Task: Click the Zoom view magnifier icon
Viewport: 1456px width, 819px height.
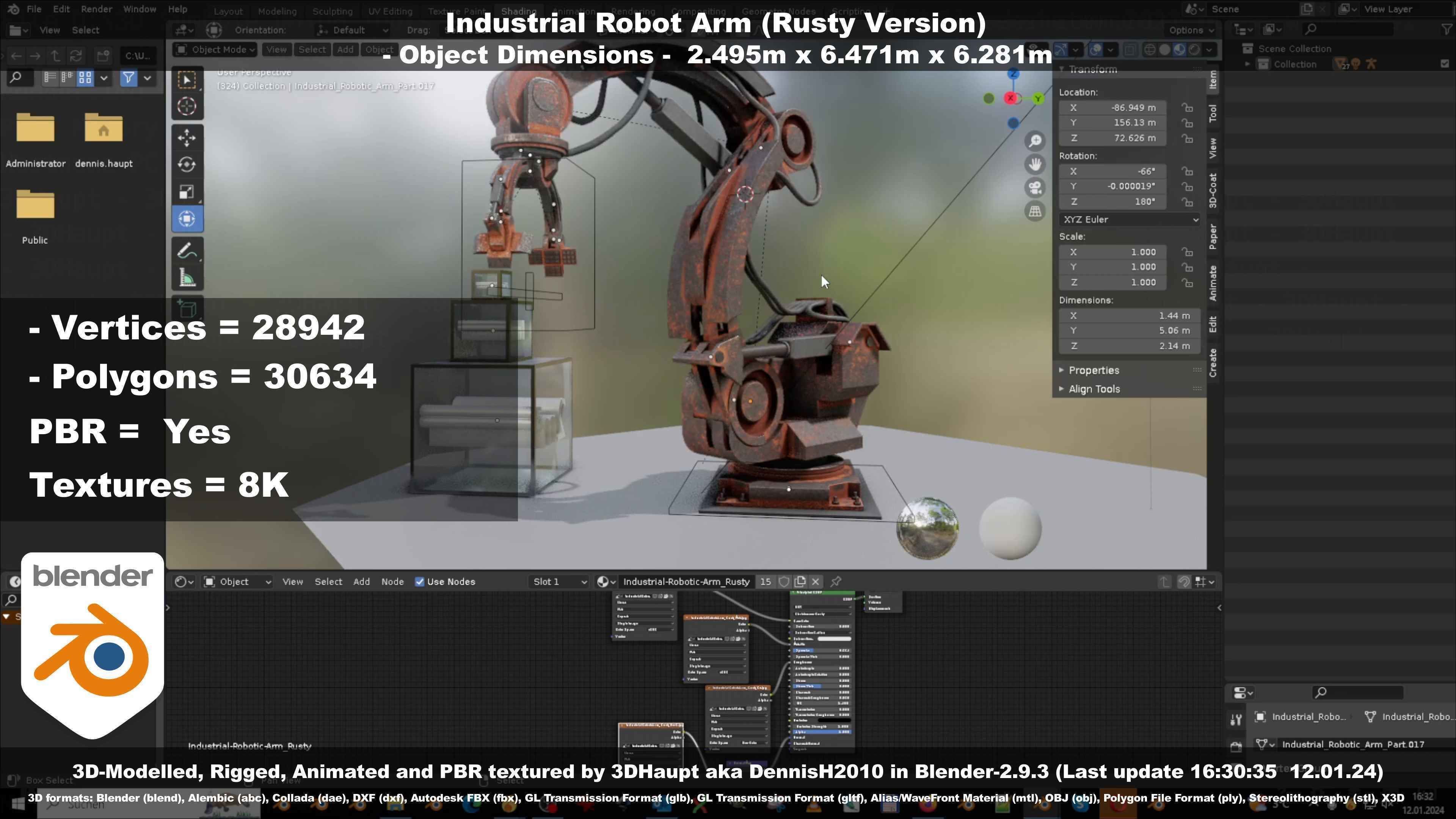Action: [1035, 141]
